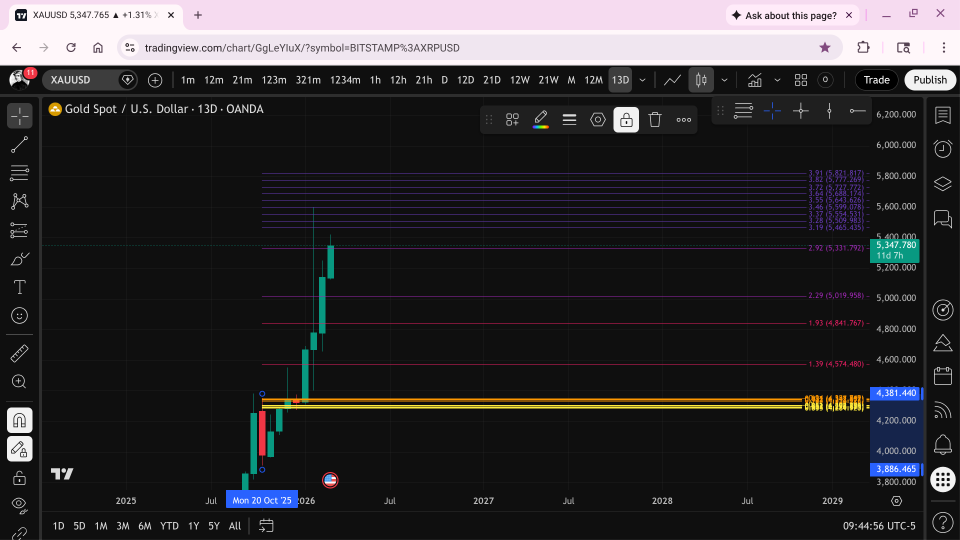
Task: Click the XAUUSD symbol search field
Action: click(x=81, y=80)
